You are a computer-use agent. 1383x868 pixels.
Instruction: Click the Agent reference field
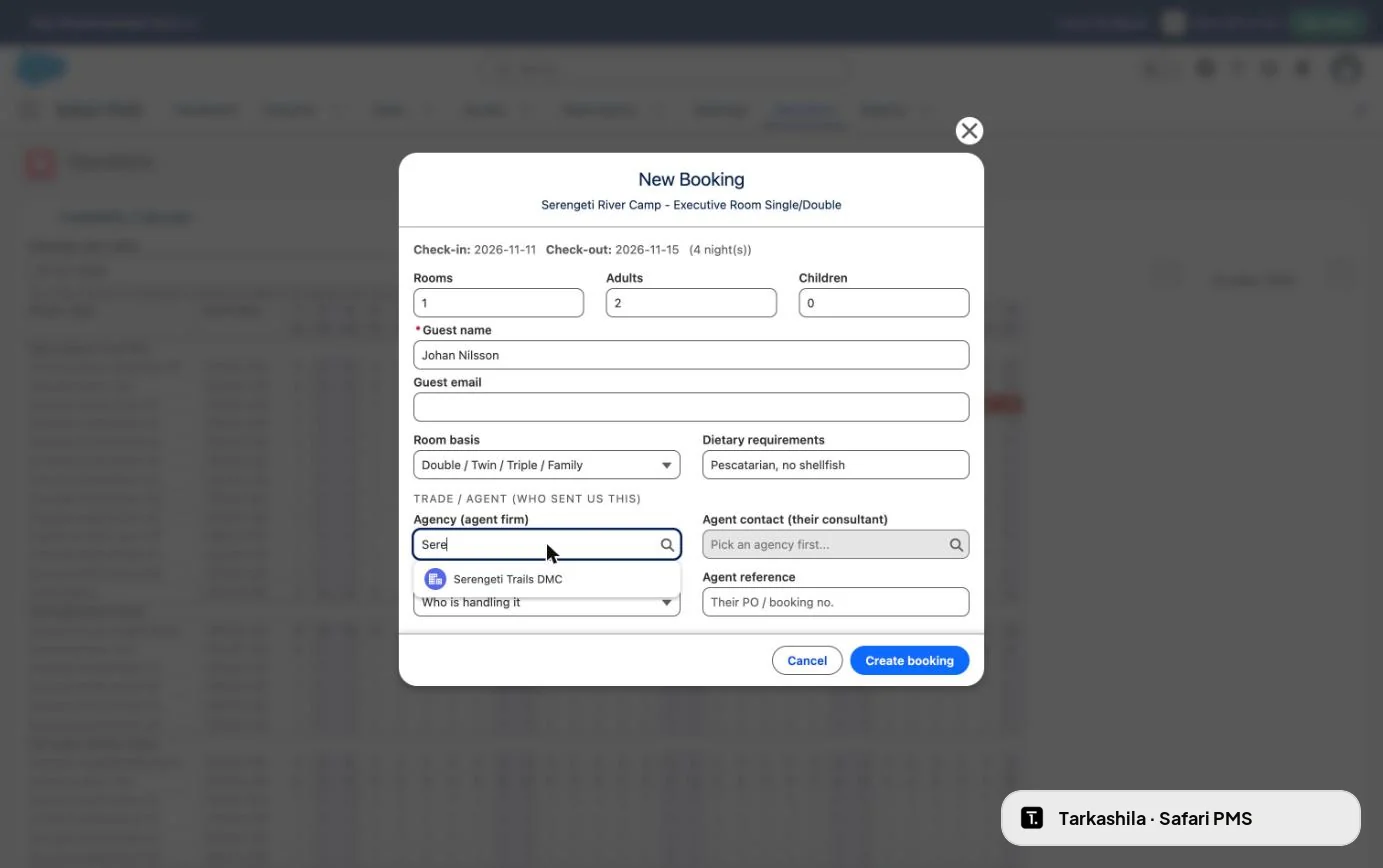pyautogui.click(x=836, y=602)
